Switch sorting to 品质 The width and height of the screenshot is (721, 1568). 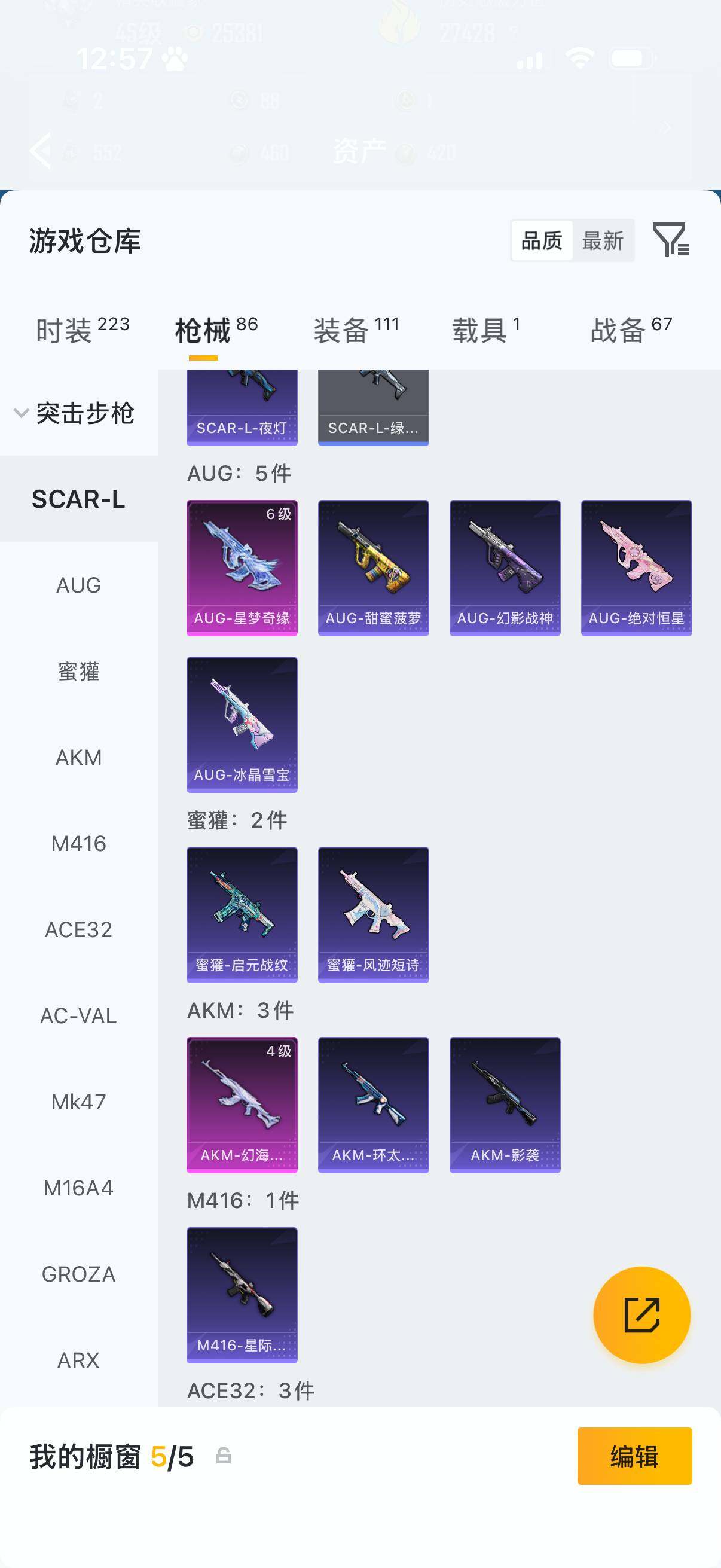pyautogui.click(x=542, y=240)
